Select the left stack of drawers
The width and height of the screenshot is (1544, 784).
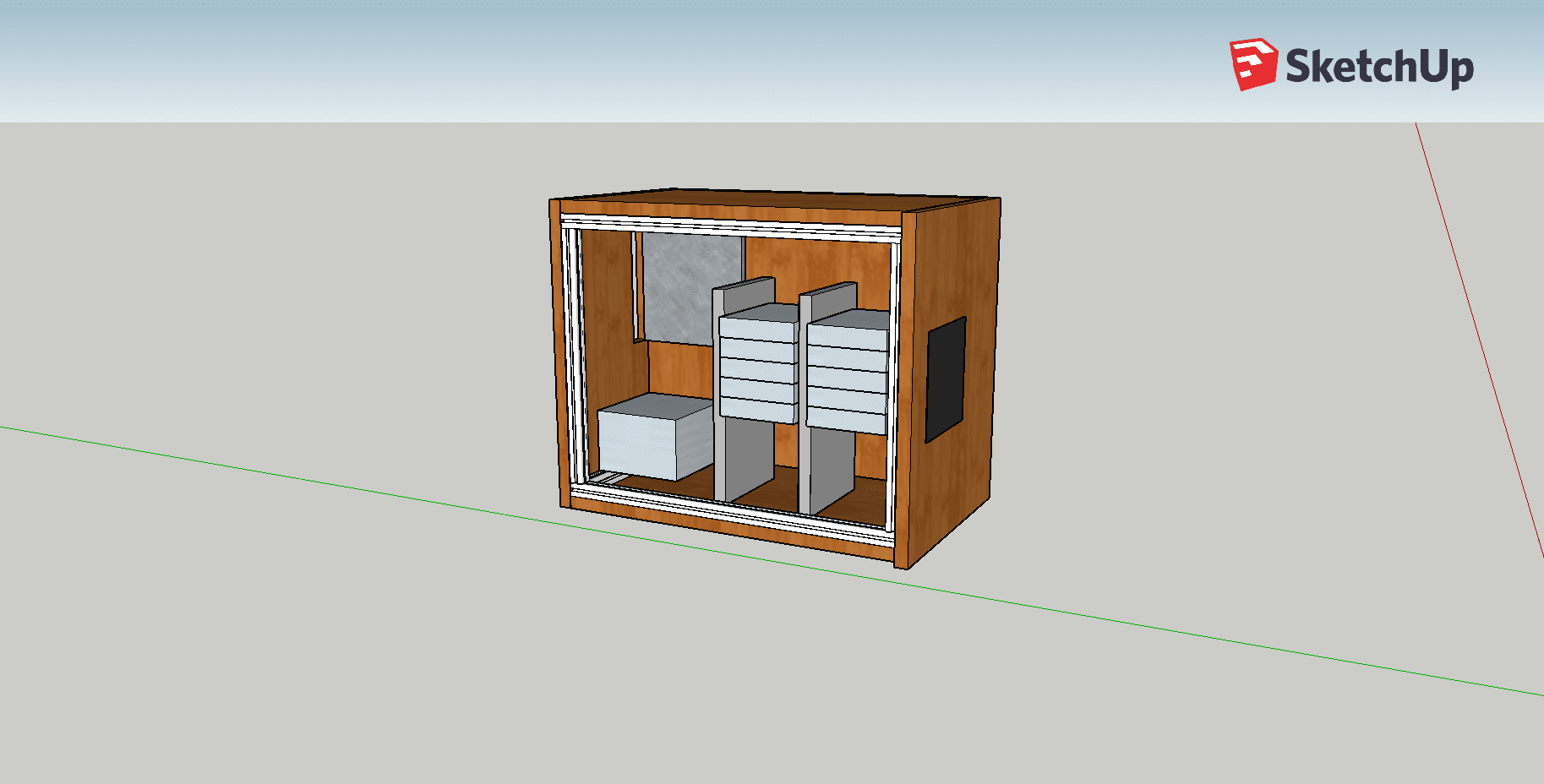[758, 363]
